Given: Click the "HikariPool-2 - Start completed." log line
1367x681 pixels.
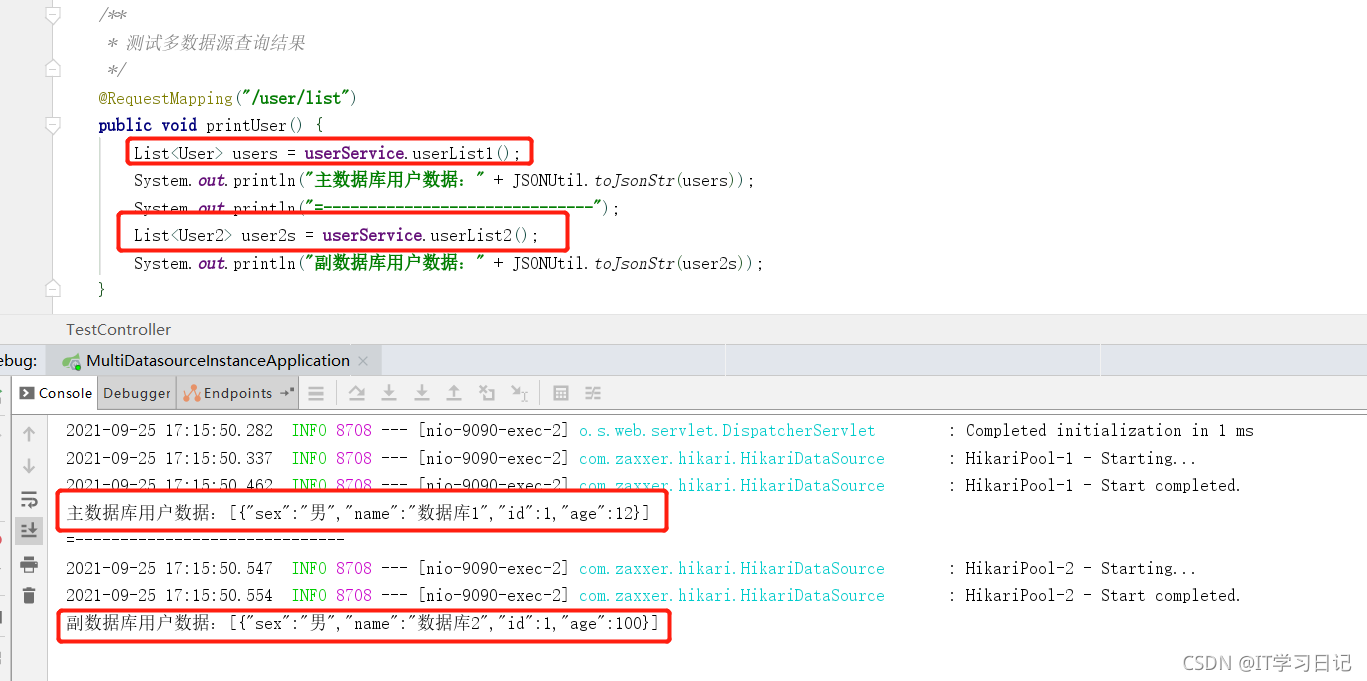Looking at the screenshot, I should pyautogui.click(x=653, y=596).
